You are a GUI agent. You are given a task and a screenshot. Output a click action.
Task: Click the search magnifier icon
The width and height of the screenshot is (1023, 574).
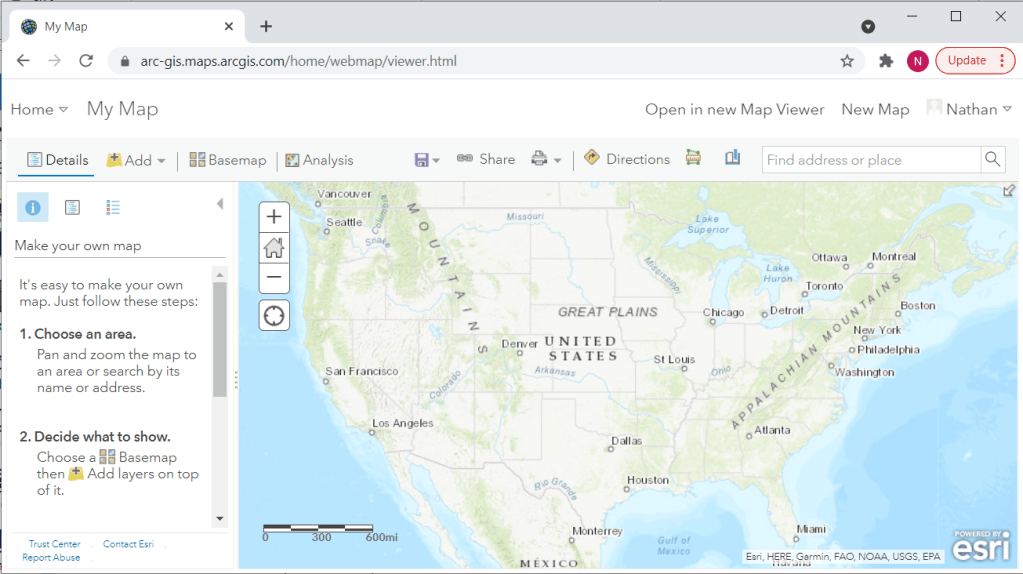[992, 160]
